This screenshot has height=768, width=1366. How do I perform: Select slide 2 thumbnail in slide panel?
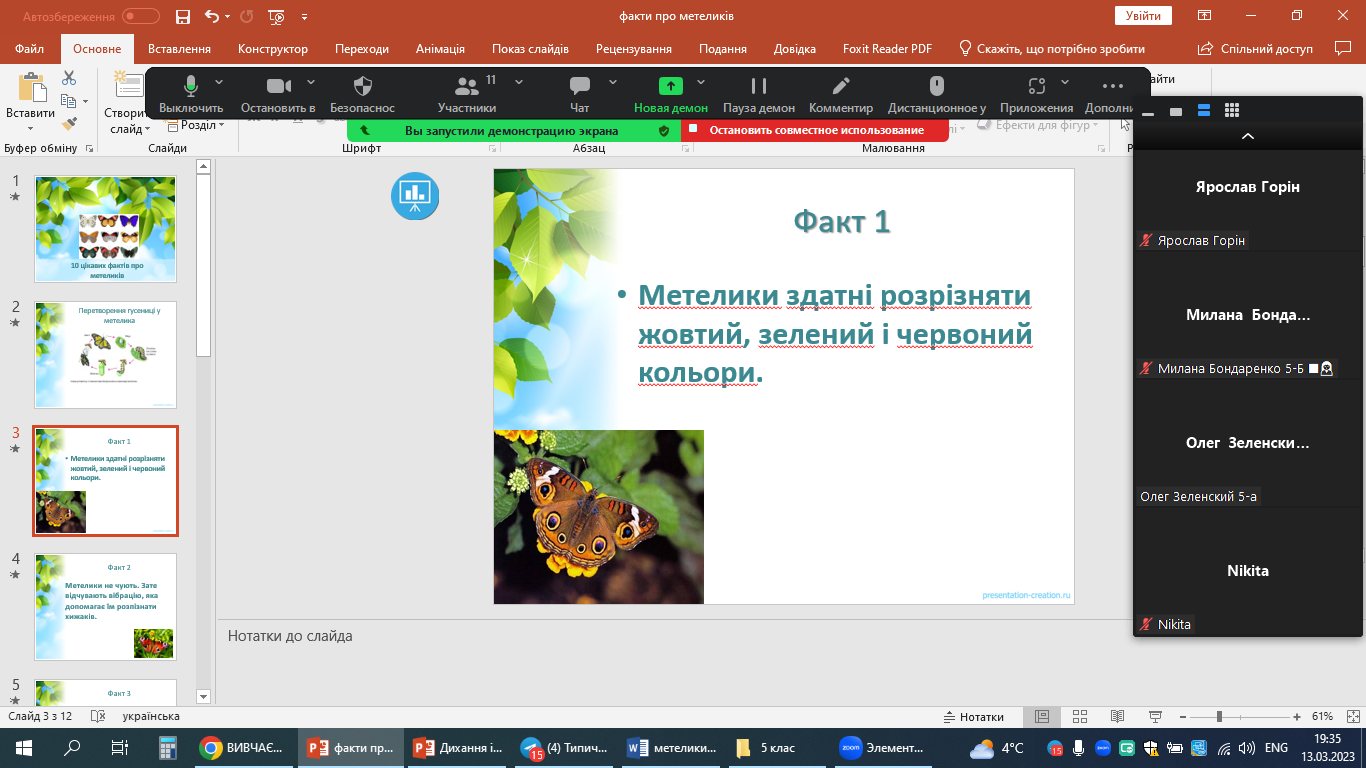click(x=106, y=354)
